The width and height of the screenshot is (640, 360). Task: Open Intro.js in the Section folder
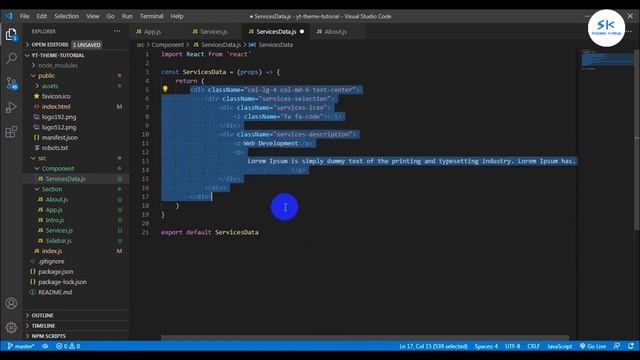pyautogui.click(x=55, y=220)
